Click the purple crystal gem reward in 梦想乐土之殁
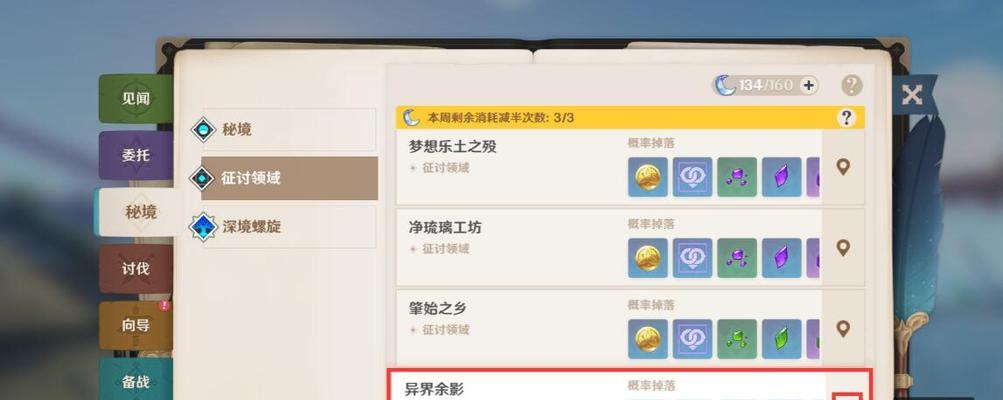 [781, 177]
